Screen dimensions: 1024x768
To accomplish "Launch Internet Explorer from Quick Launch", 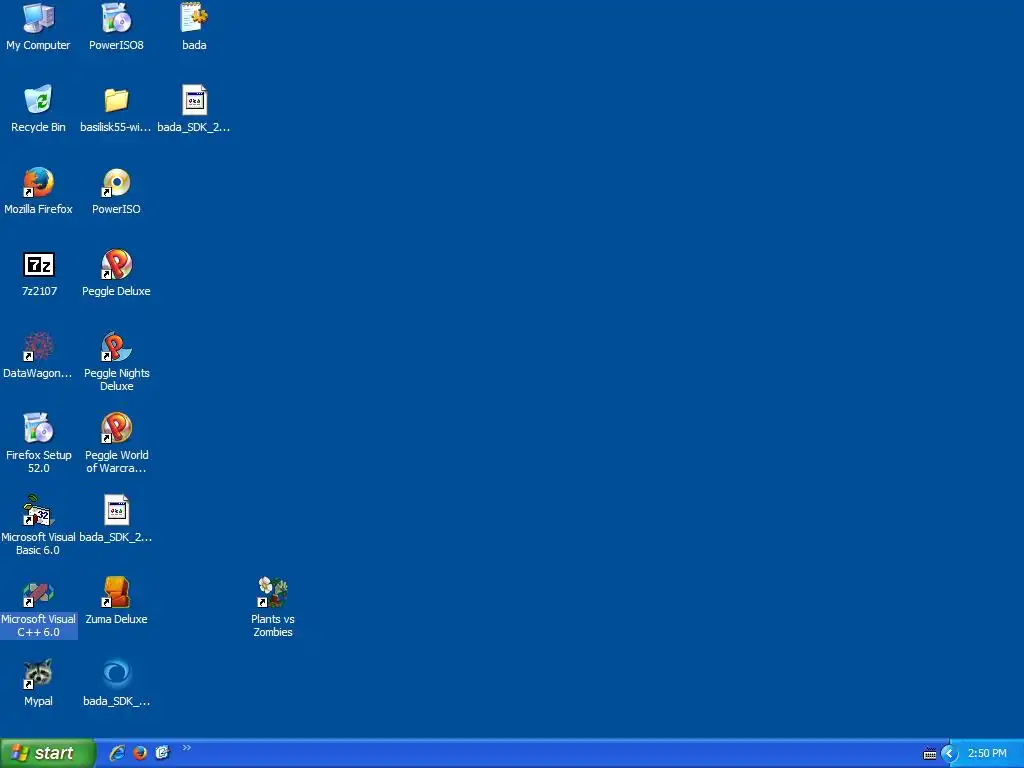I will (x=117, y=753).
